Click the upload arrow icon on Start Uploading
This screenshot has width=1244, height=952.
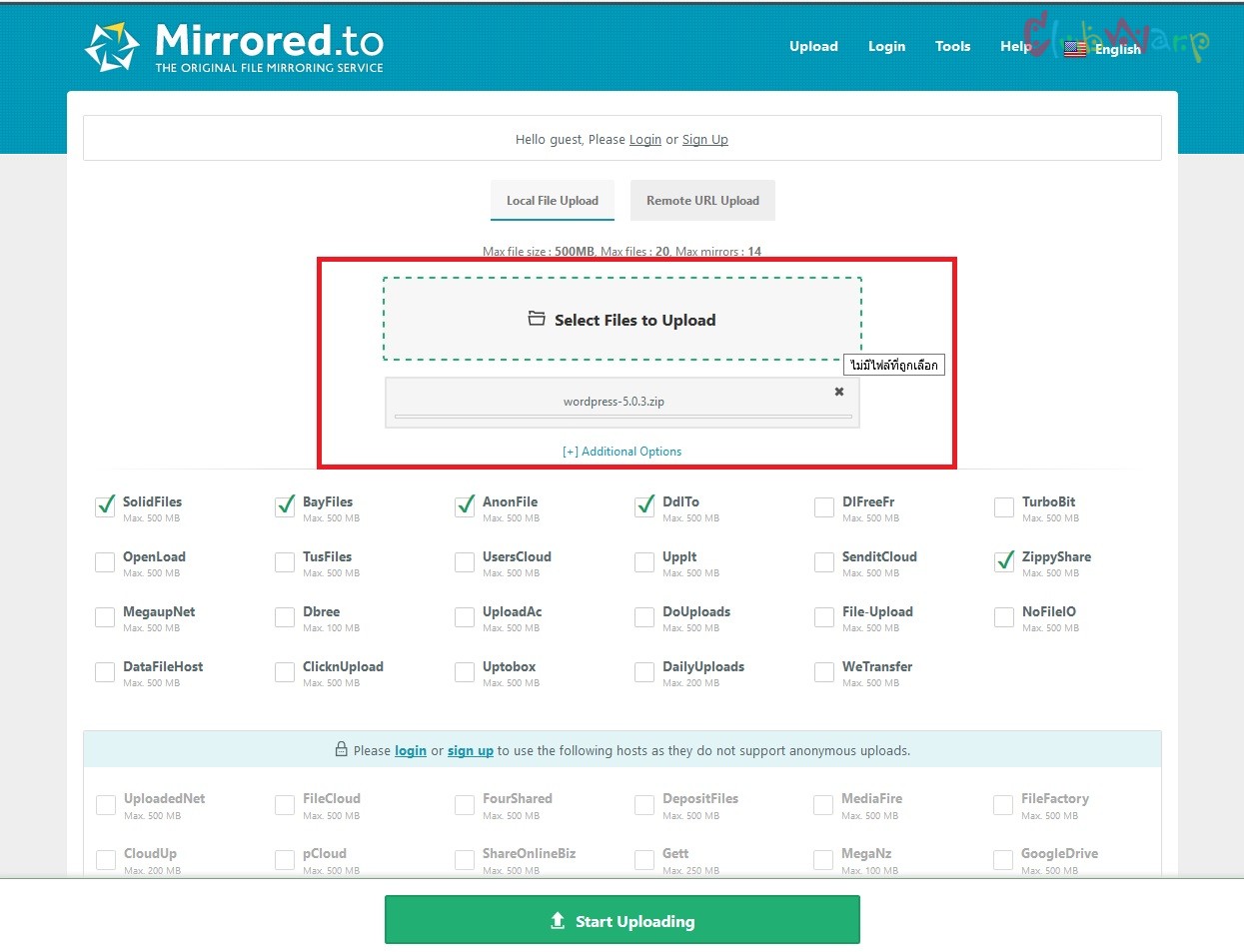pos(558,921)
